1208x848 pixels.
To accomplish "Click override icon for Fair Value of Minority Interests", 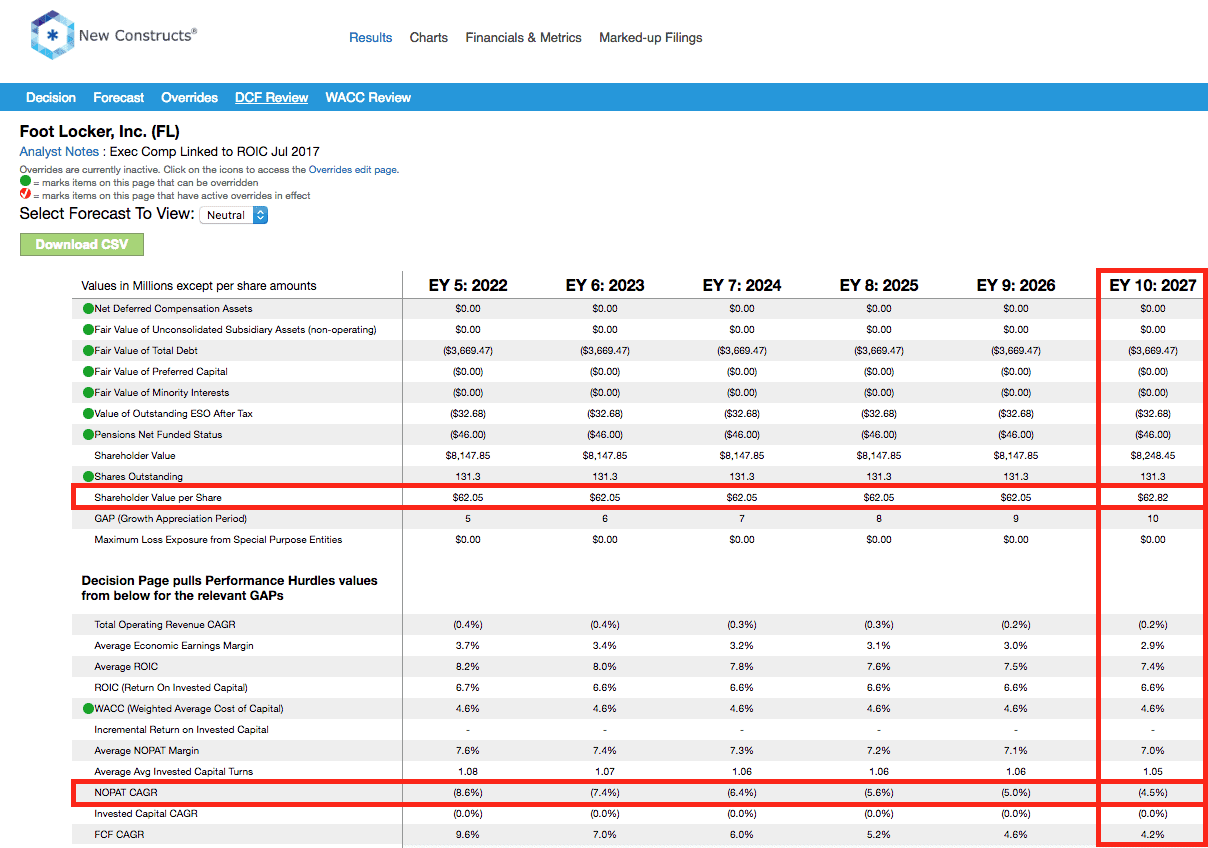I will [x=88, y=393].
